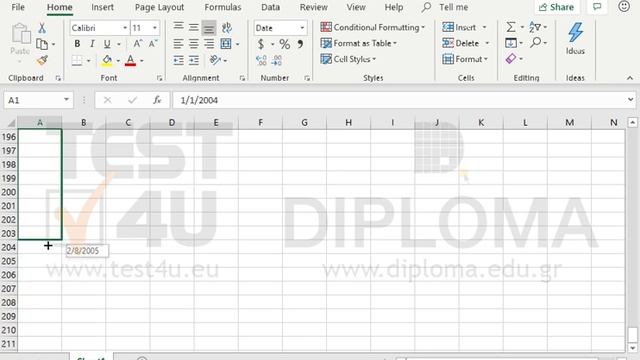The height and width of the screenshot is (360, 640).
Task: Open the Comments speech bubble
Action: (597, 7)
